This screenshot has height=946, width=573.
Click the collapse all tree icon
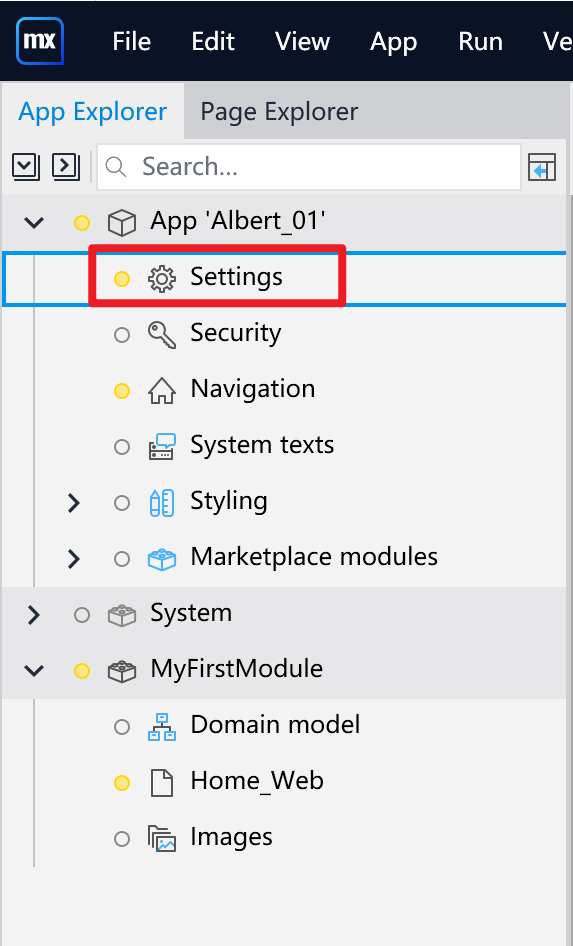click(26, 167)
